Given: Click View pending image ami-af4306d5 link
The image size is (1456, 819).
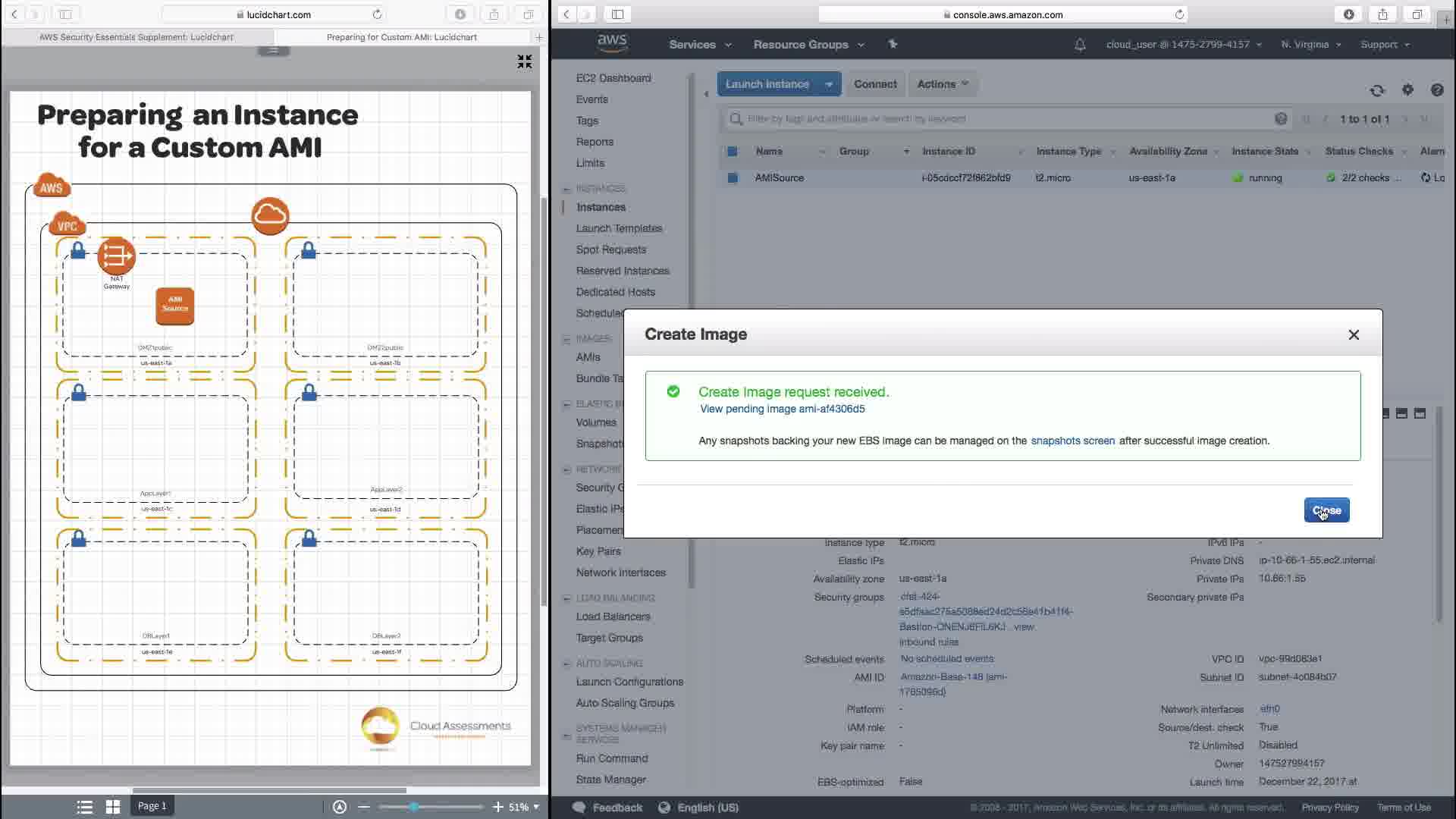Looking at the screenshot, I should 782,409.
